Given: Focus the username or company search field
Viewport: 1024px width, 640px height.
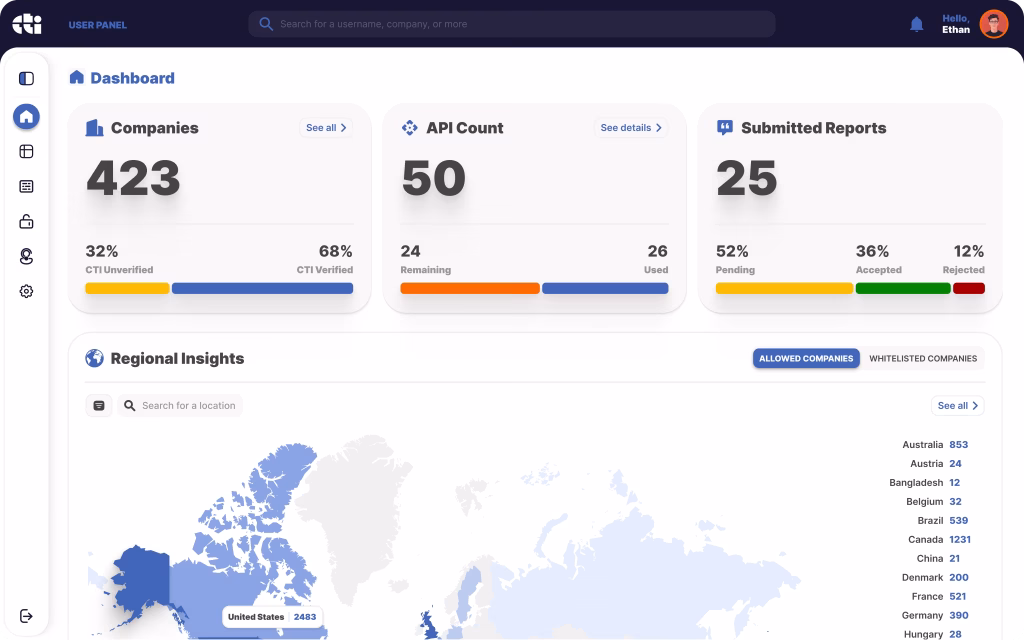Looking at the screenshot, I should tap(511, 24).
